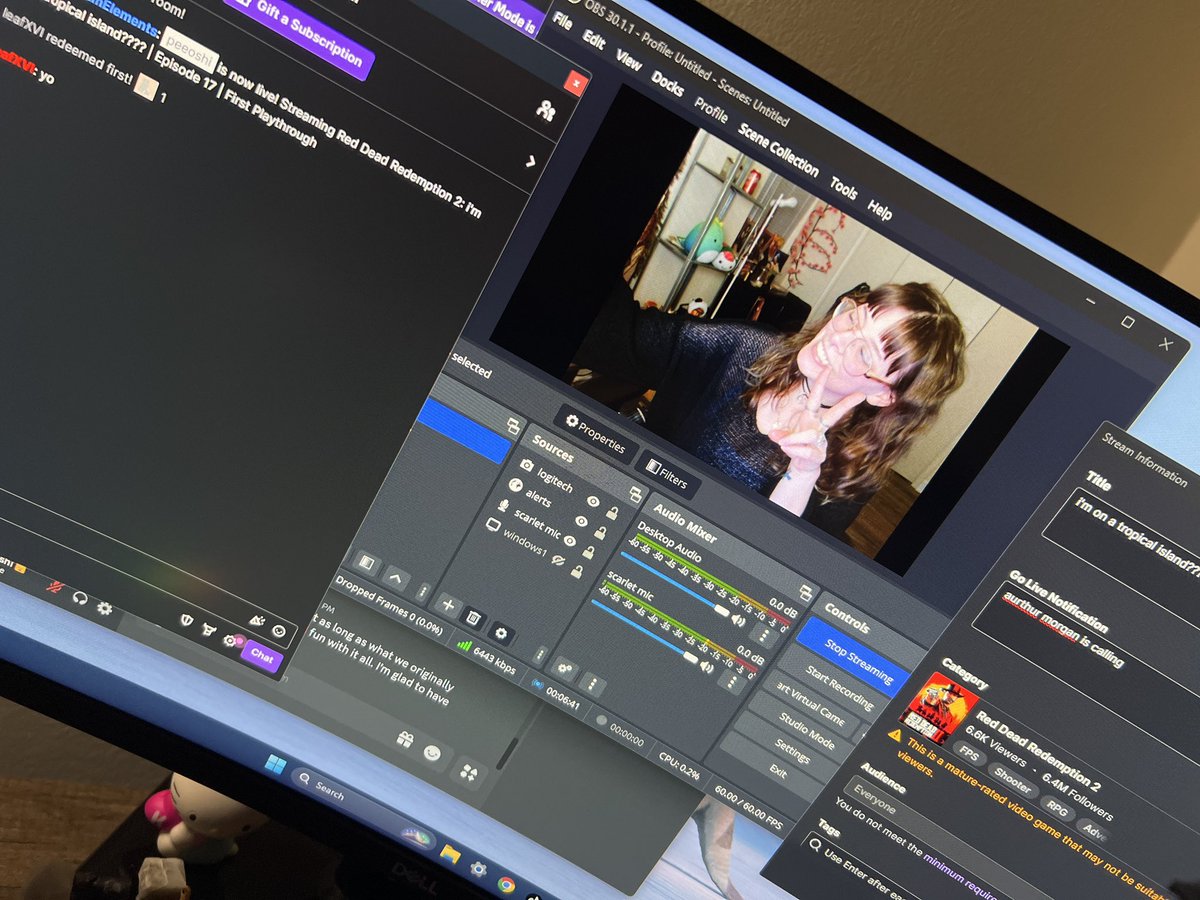This screenshot has width=1200, height=900.
Task: Click the monitor icon beside windows1 source
Action: (x=493, y=523)
